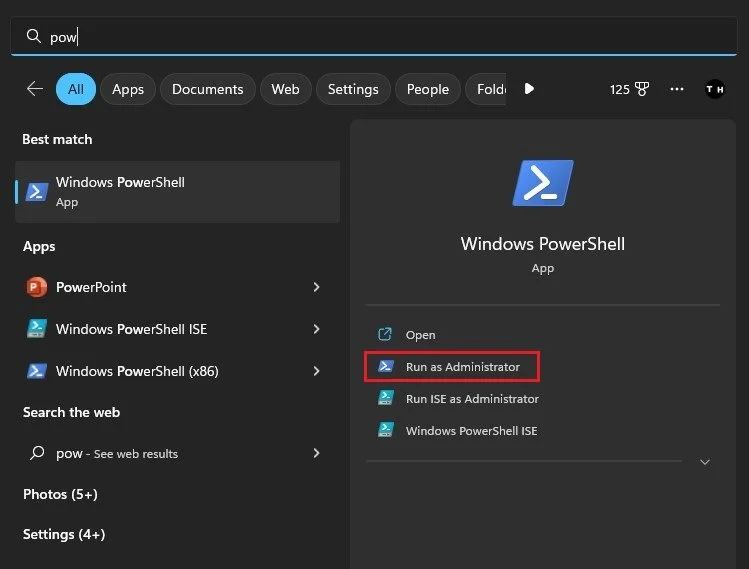
Task: Open the TH profile avatar
Action: pos(715,89)
